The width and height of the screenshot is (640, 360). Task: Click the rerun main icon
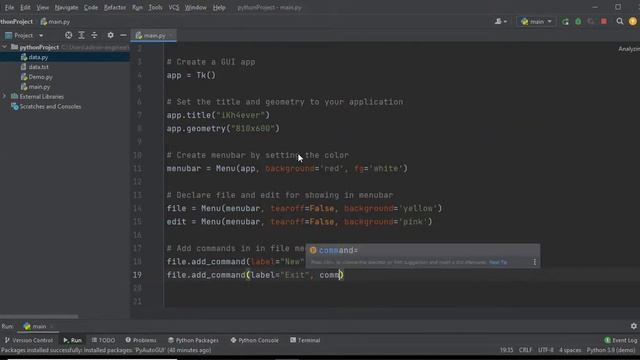point(565,22)
